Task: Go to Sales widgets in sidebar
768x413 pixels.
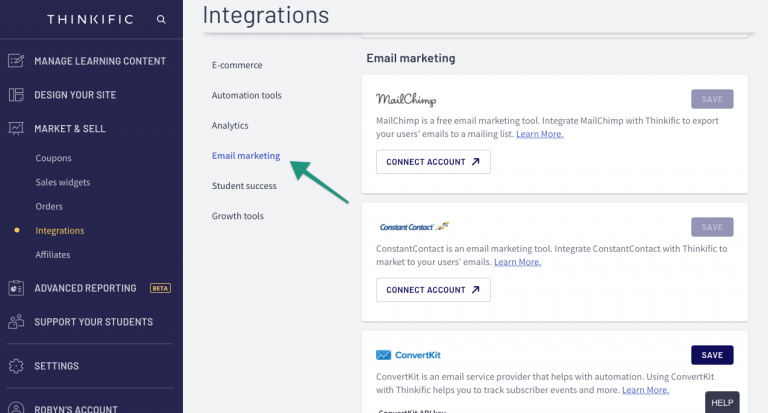Action: click(x=63, y=182)
